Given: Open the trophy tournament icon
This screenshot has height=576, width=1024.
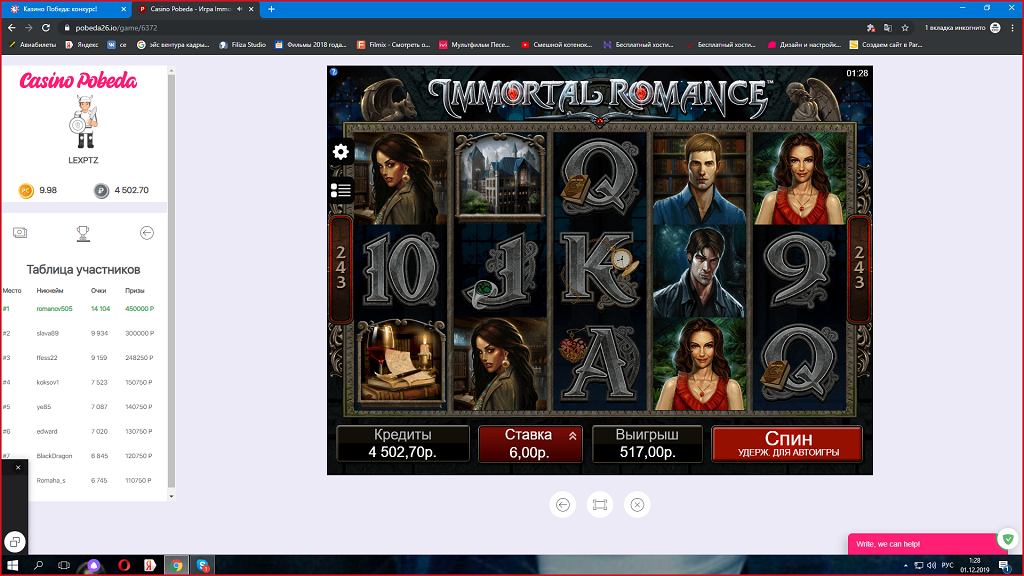Looking at the screenshot, I should [x=83, y=233].
